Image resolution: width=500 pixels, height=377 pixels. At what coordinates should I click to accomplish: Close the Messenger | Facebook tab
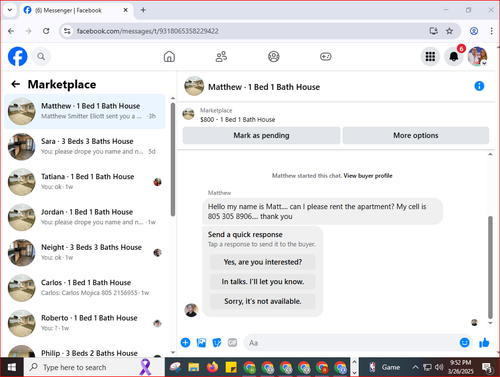point(126,10)
